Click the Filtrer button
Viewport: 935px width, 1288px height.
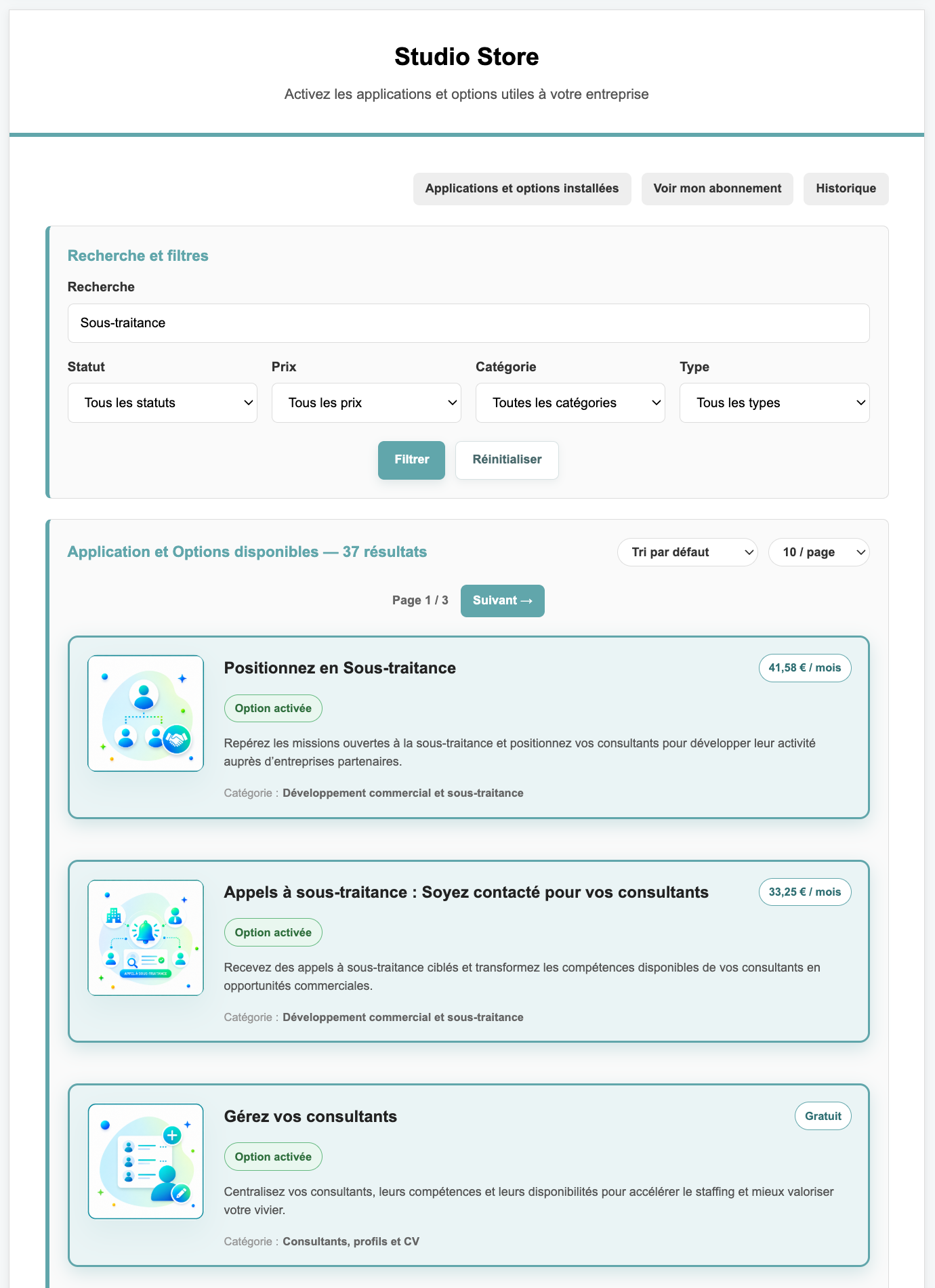point(412,460)
